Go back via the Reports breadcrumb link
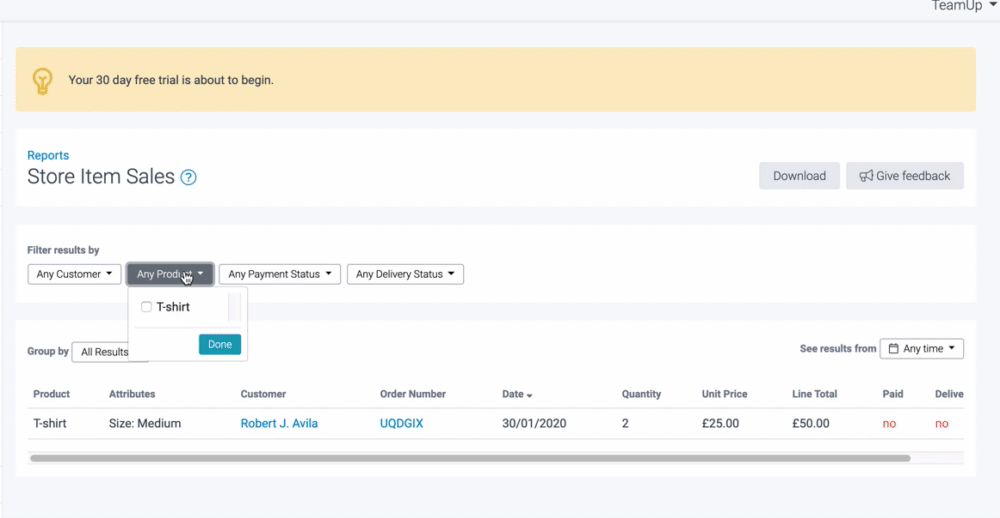Image resolution: width=1000 pixels, height=518 pixels. click(48, 155)
